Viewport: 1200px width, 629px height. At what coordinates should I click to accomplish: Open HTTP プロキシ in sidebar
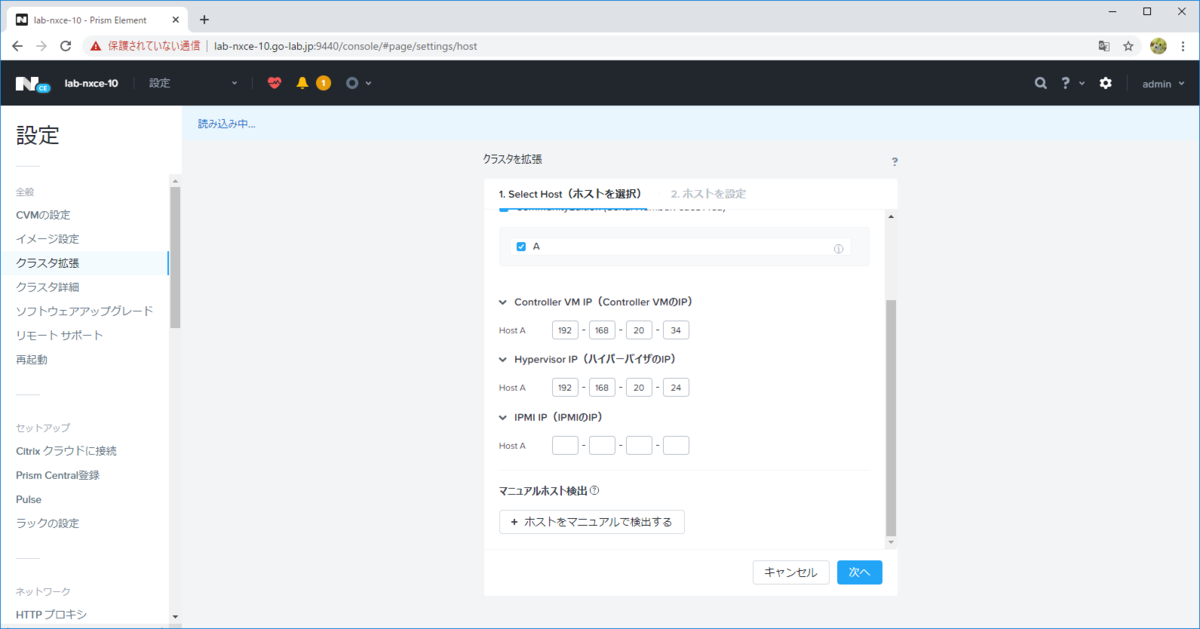pyautogui.click(x=52, y=614)
